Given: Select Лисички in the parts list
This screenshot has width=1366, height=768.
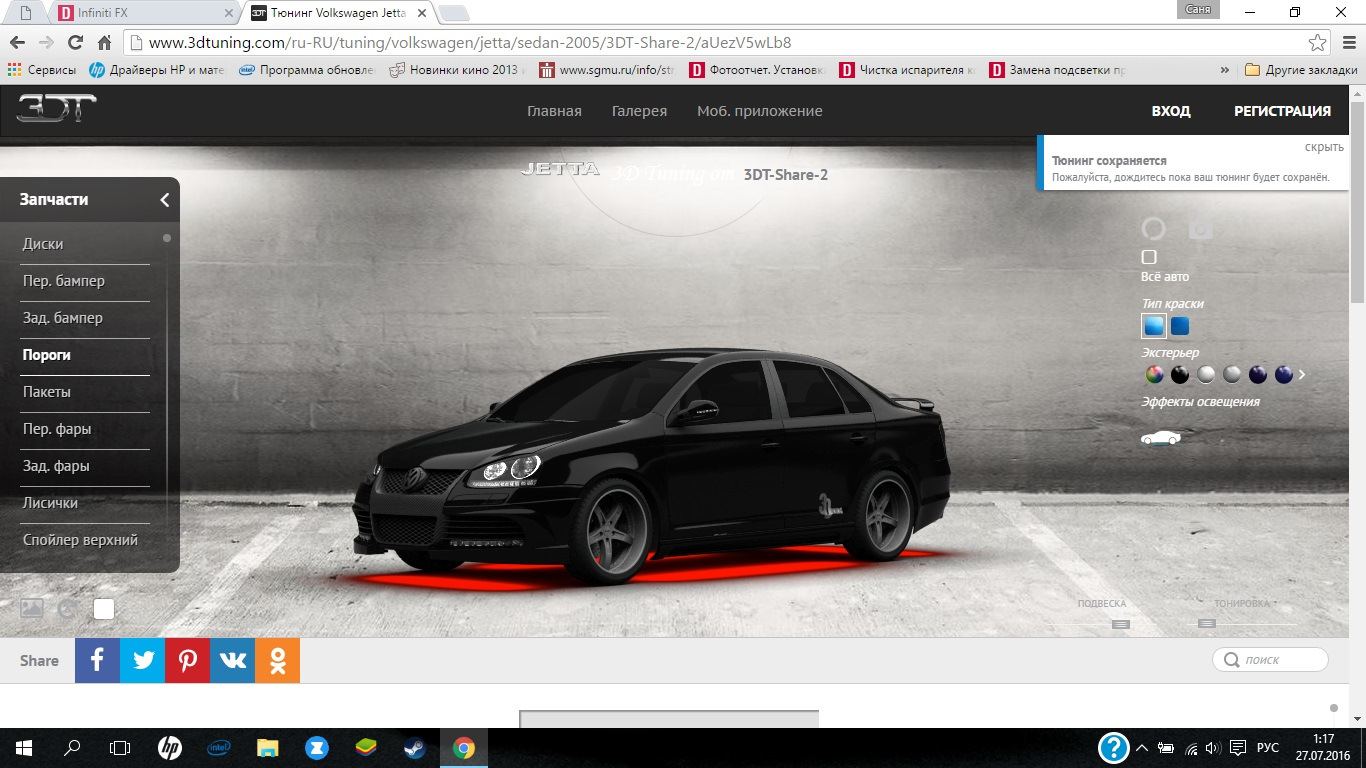Looking at the screenshot, I should coord(50,503).
